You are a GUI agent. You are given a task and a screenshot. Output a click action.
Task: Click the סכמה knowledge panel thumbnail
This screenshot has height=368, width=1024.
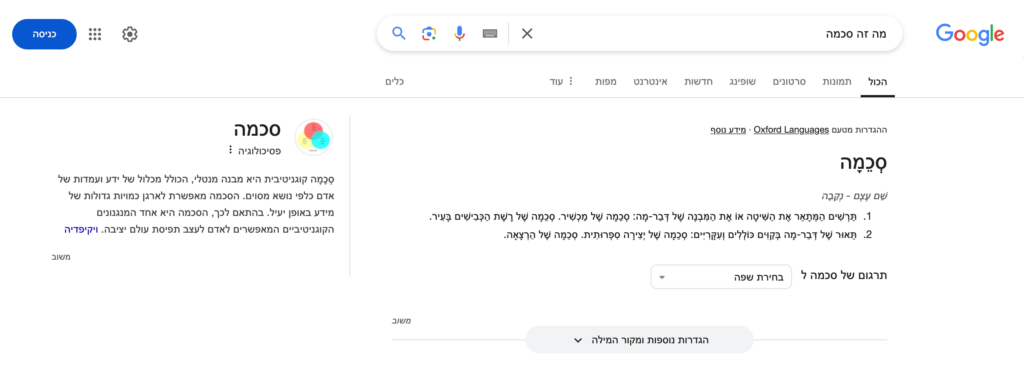(x=314, y=137)
